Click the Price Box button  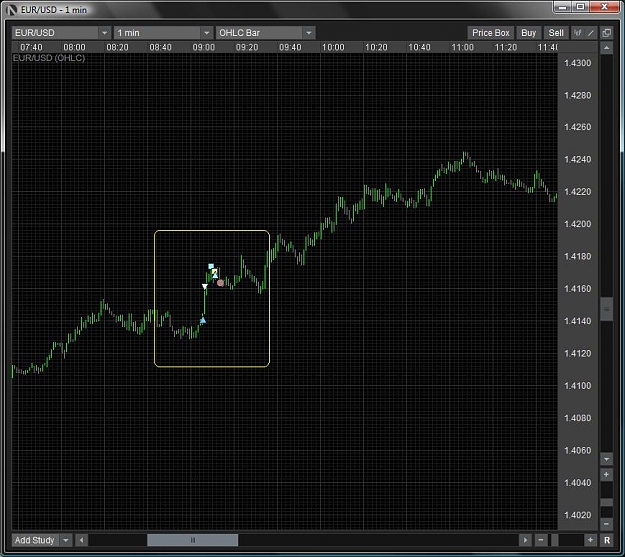click(x=491, y=33)
